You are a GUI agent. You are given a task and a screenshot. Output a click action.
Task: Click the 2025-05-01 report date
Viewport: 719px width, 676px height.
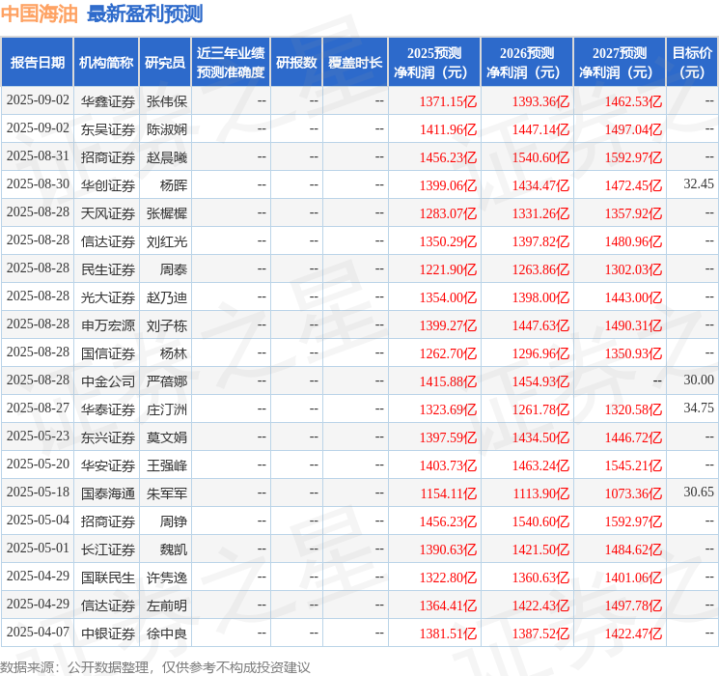click(38, 548)
